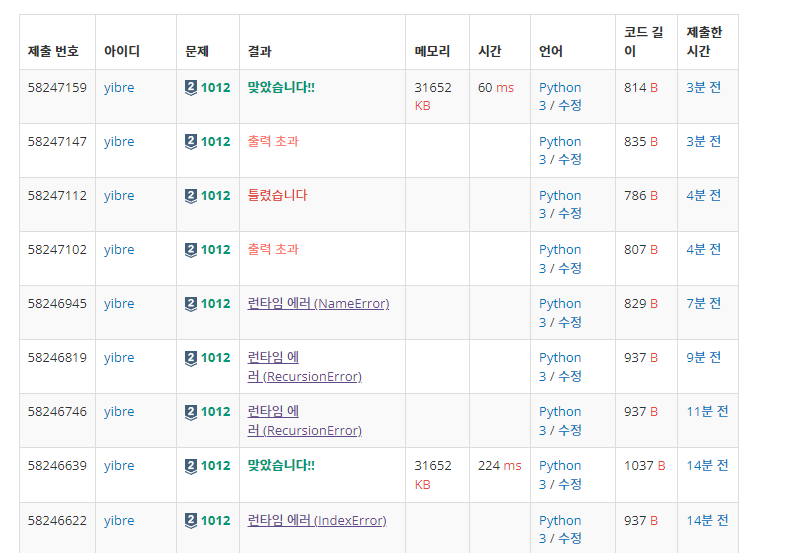Click the tier badge icon in row 58246746
The width and height of the screenshot is (786, 553).
pyautogui.click(x=190, y=413)
